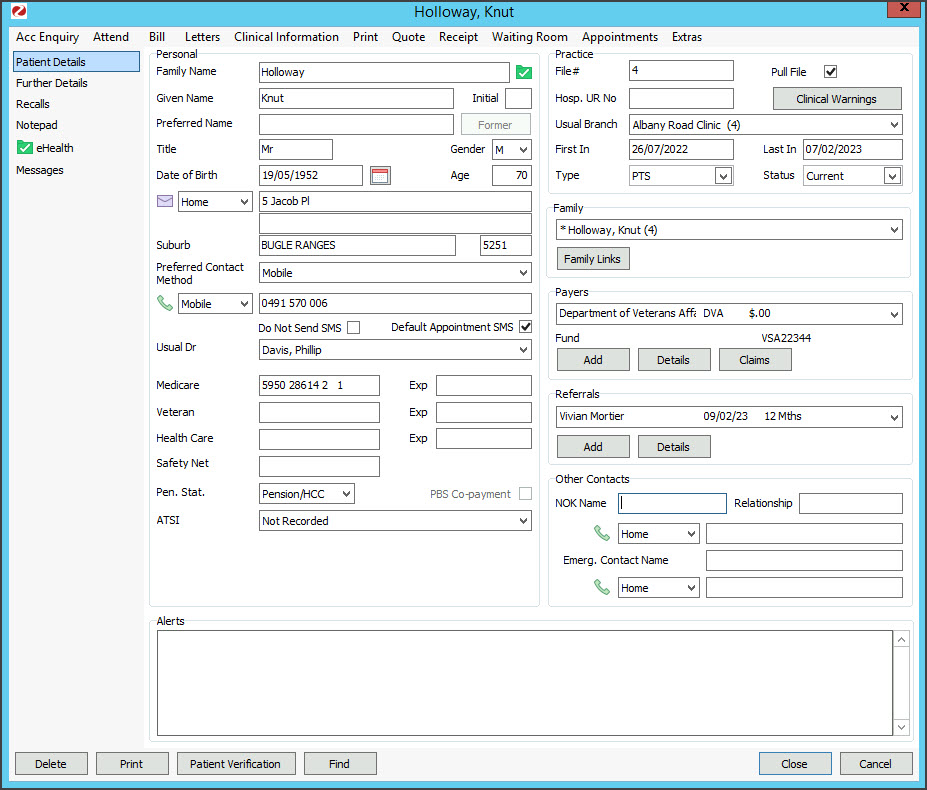Click the eHealth green check icon
Viewport: 927px width, 790px height.
(25, 148)
